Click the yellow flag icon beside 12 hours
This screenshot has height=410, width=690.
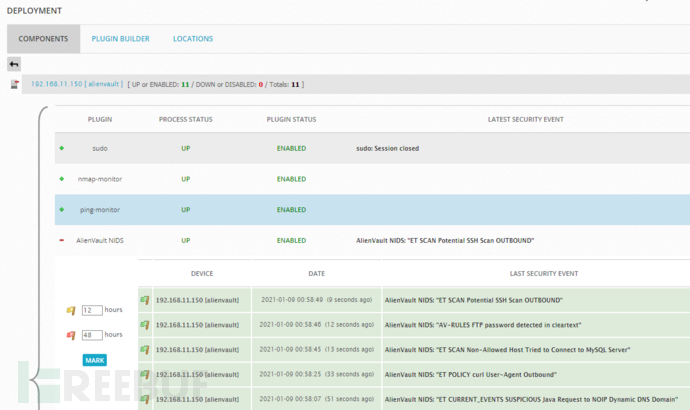[x=71, y=311]
